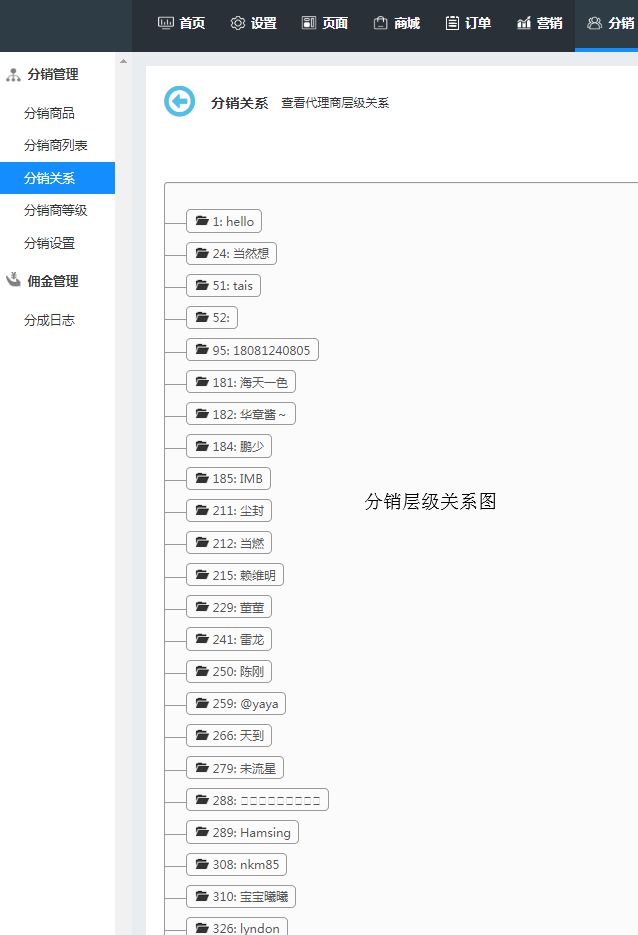Open 分销商品 in the sidebar

coord(49,113)
